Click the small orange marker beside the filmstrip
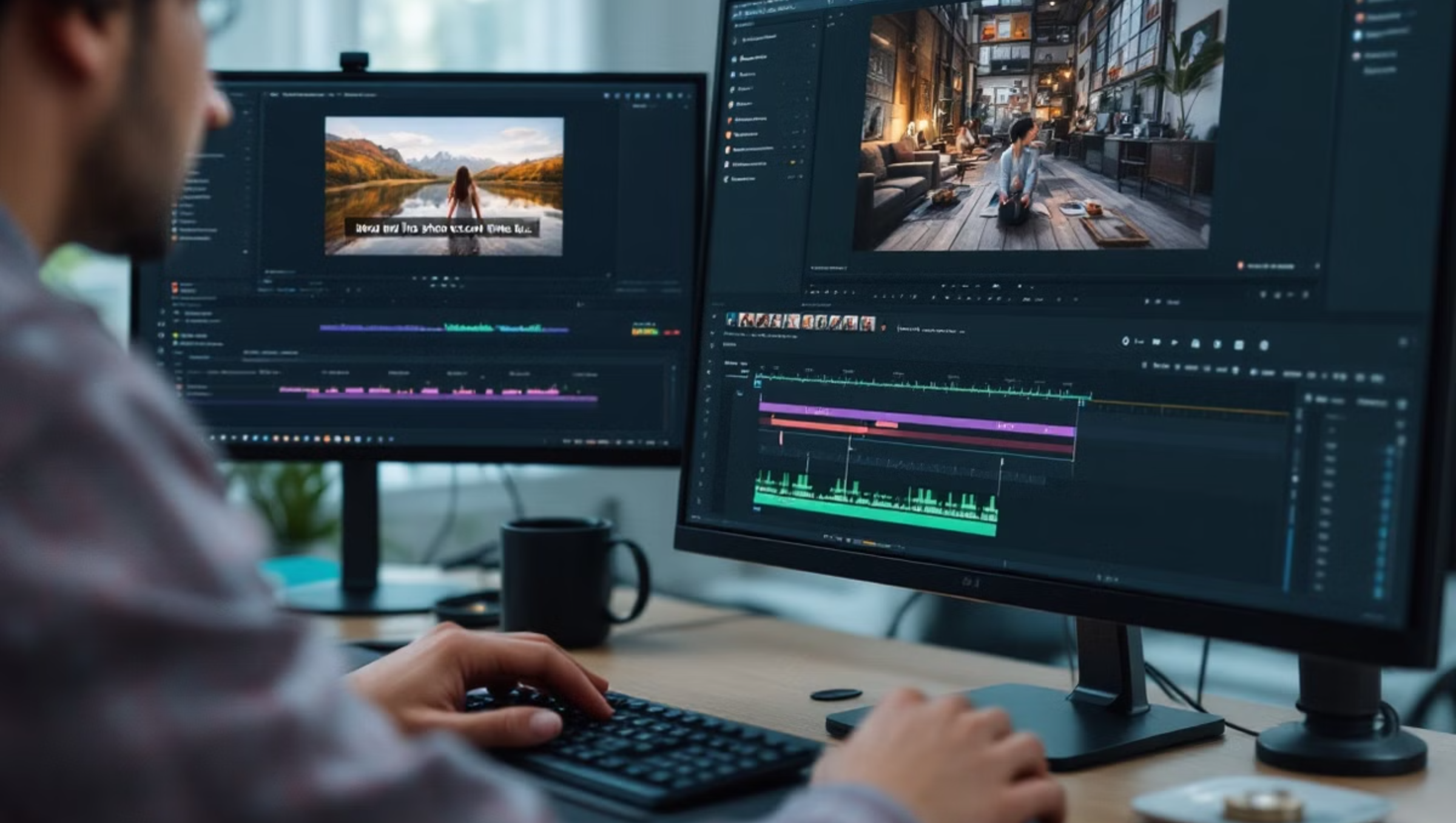Viewport: 1456px width, 823px height. tap(883, 328)
